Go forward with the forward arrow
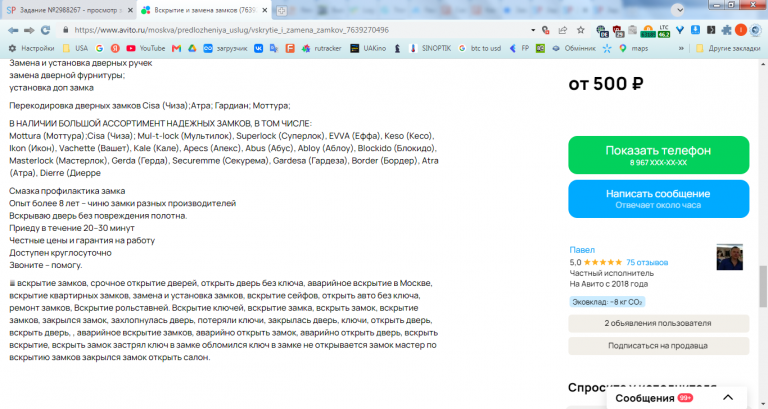The image size is (768, 409). click(x=29, y=30)
